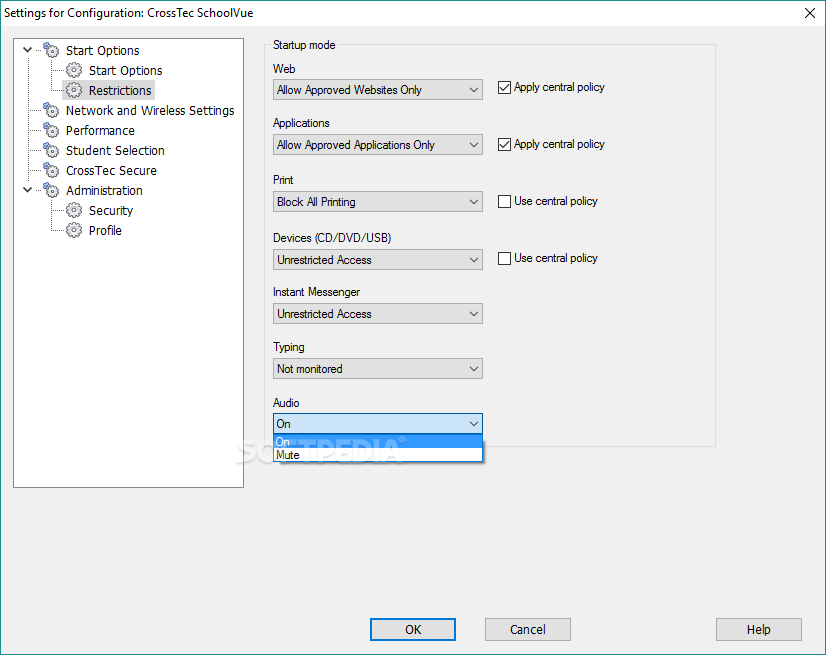The width and height of the screenshot is (826, 655).
Task: Open the Applications restriction dropdown
Action: [378, 144]
